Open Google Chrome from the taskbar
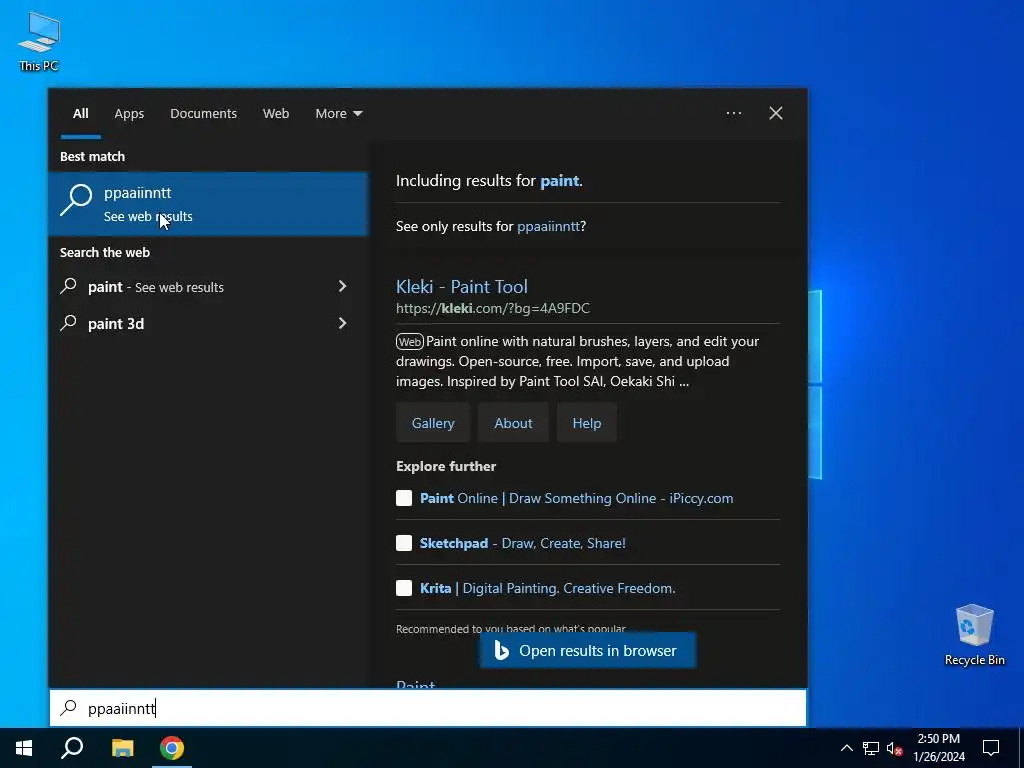 [172, 748]
